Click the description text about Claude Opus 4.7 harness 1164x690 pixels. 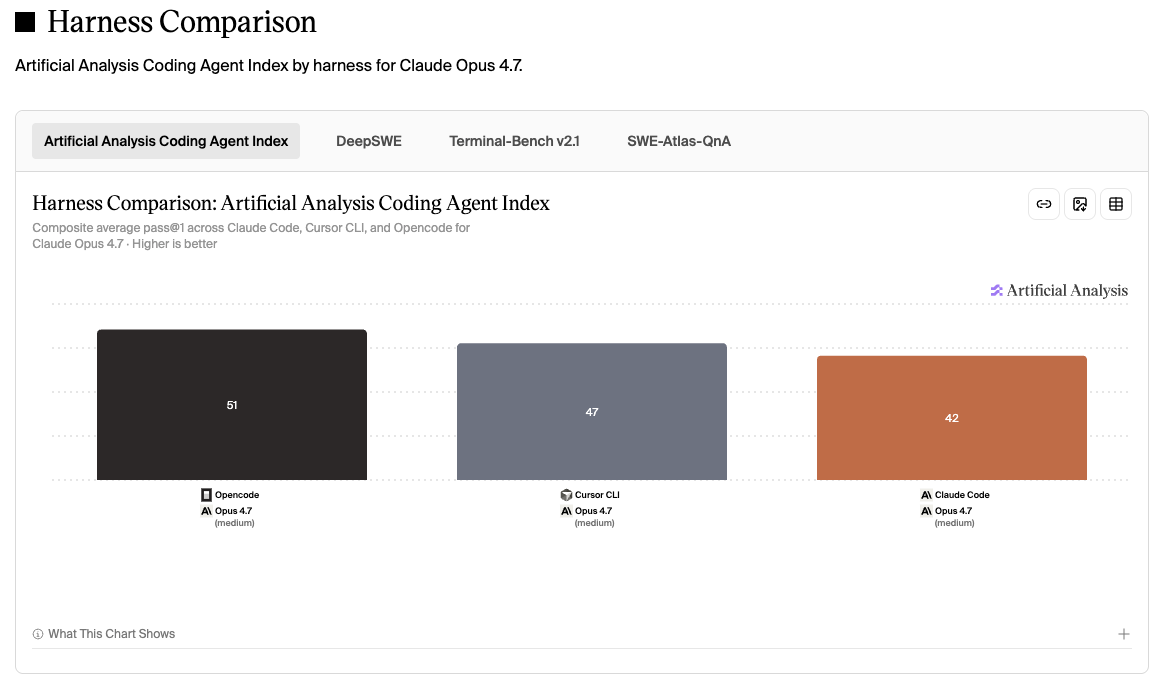tap(269, 65)
